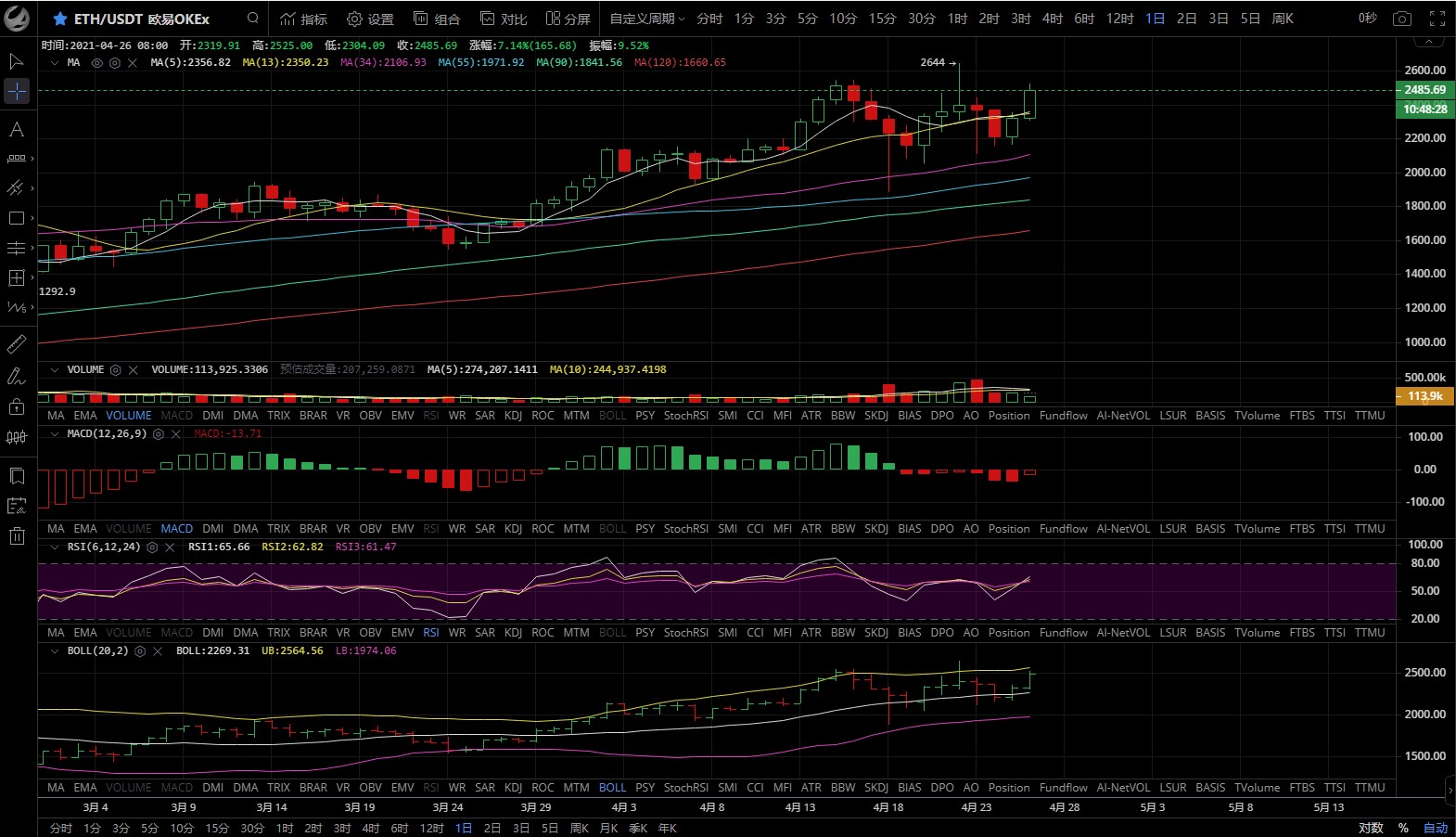Click the 2485.69 current price label
The width and height of the screenshot is (1456, 837).
pos(1424,90)
